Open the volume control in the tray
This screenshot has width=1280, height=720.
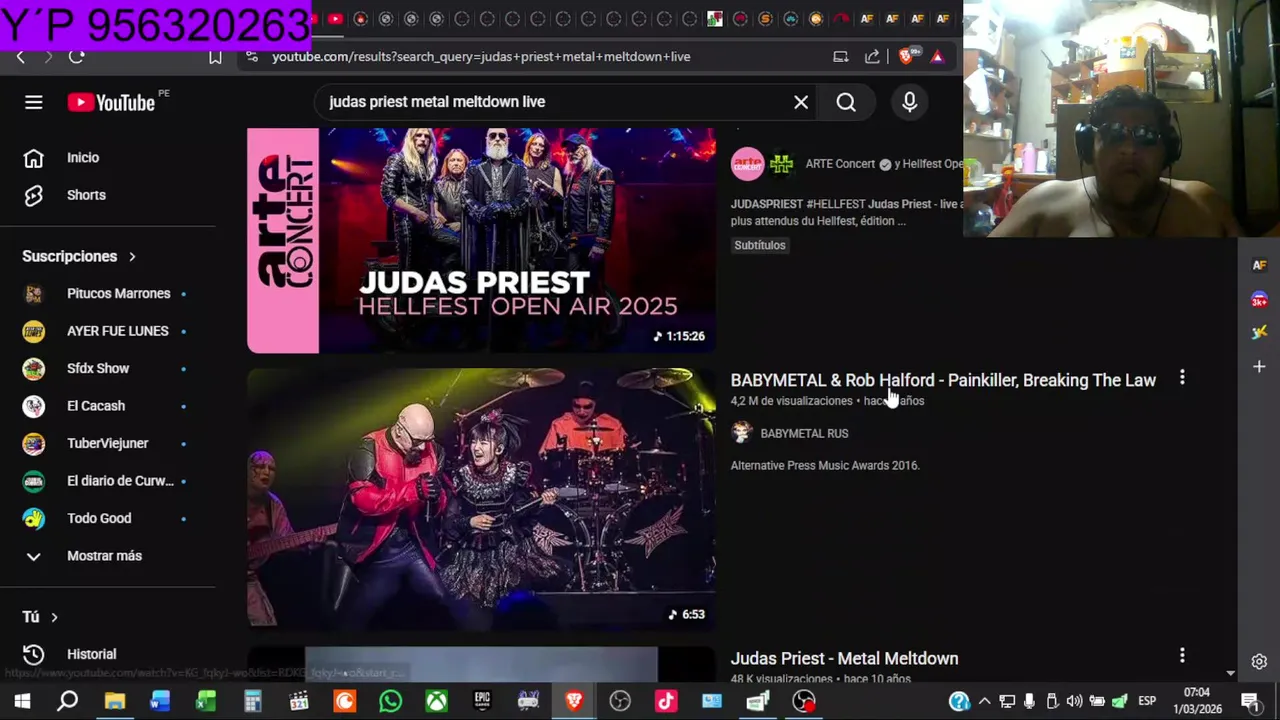tap(1074, 701)
